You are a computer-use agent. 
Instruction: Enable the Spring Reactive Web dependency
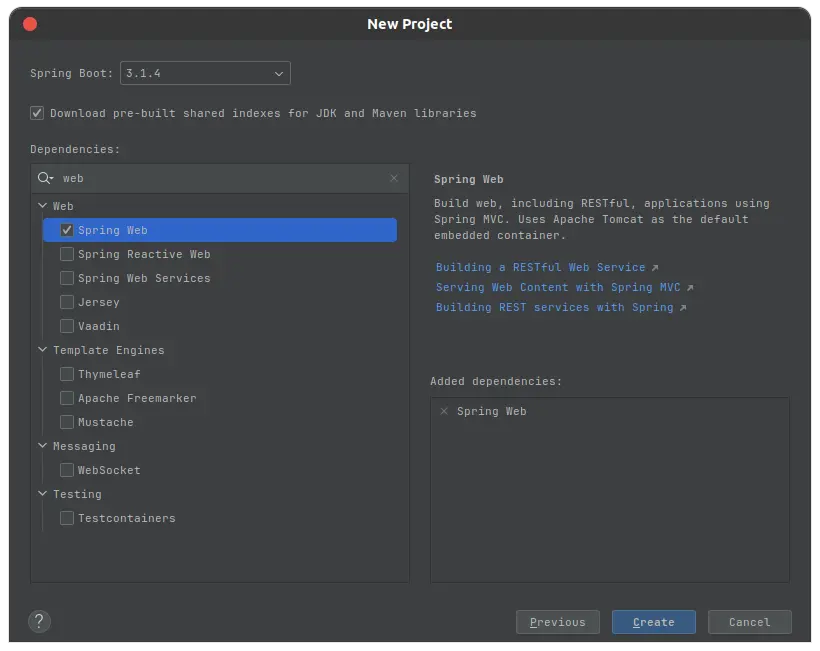[67, 254]
